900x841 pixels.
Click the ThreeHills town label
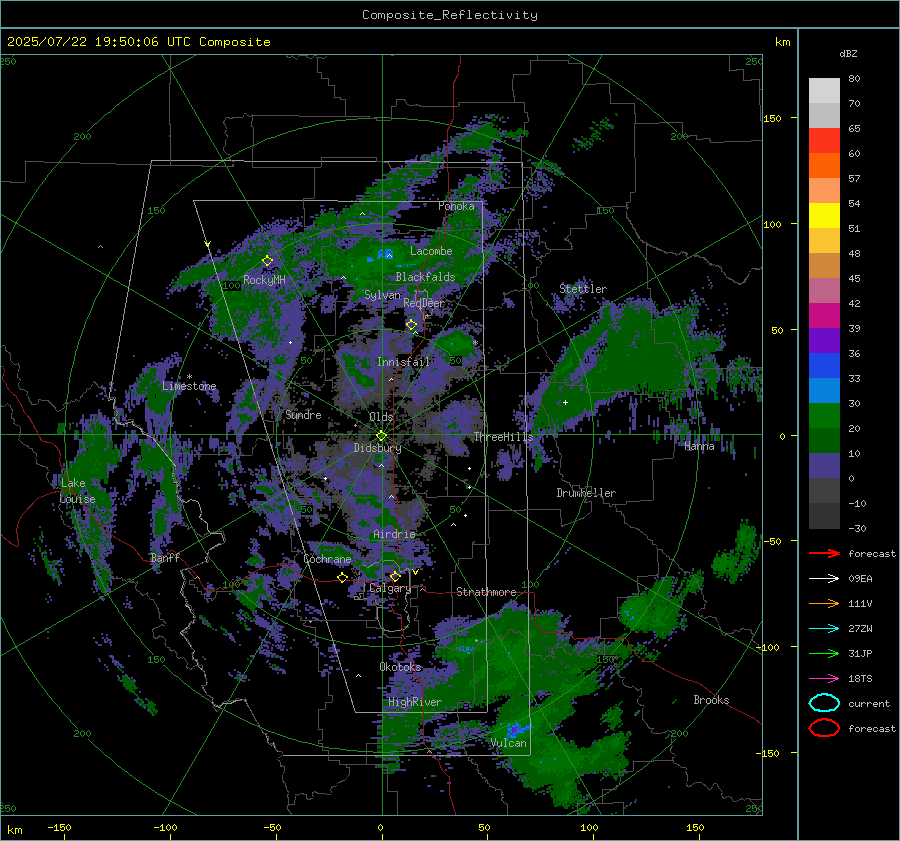tap(503, 437)
